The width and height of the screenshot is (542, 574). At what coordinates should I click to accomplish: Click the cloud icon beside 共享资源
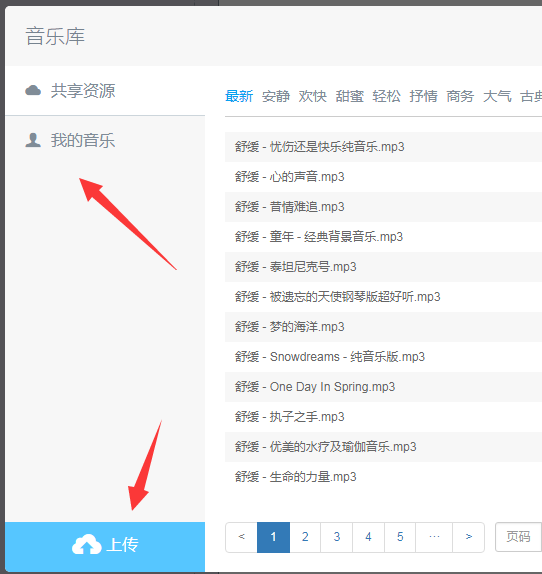click(x=33, y=90)
